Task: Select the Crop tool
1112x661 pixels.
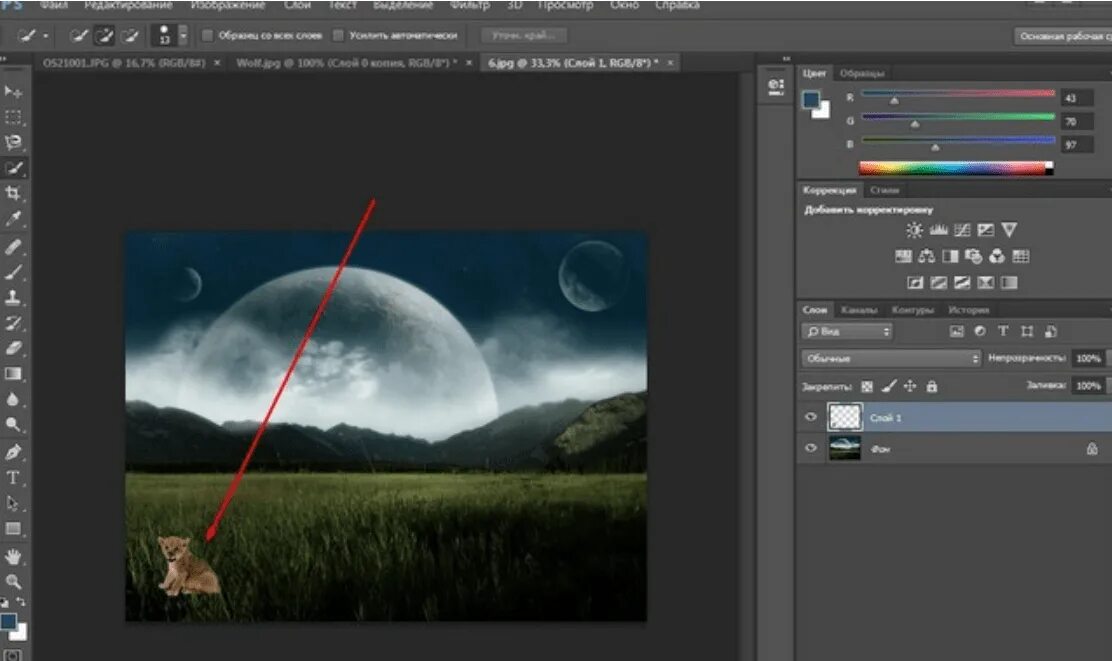Action: coord(13,193)
